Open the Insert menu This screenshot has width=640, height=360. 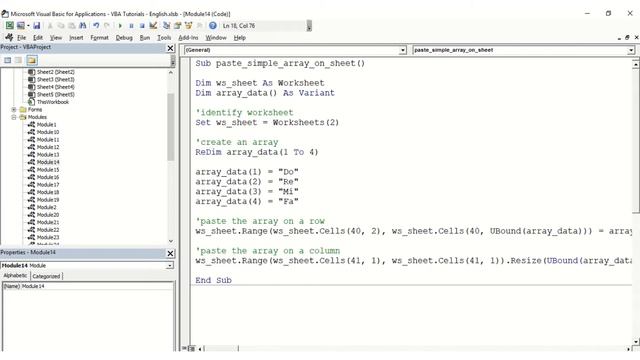(76, 38)
